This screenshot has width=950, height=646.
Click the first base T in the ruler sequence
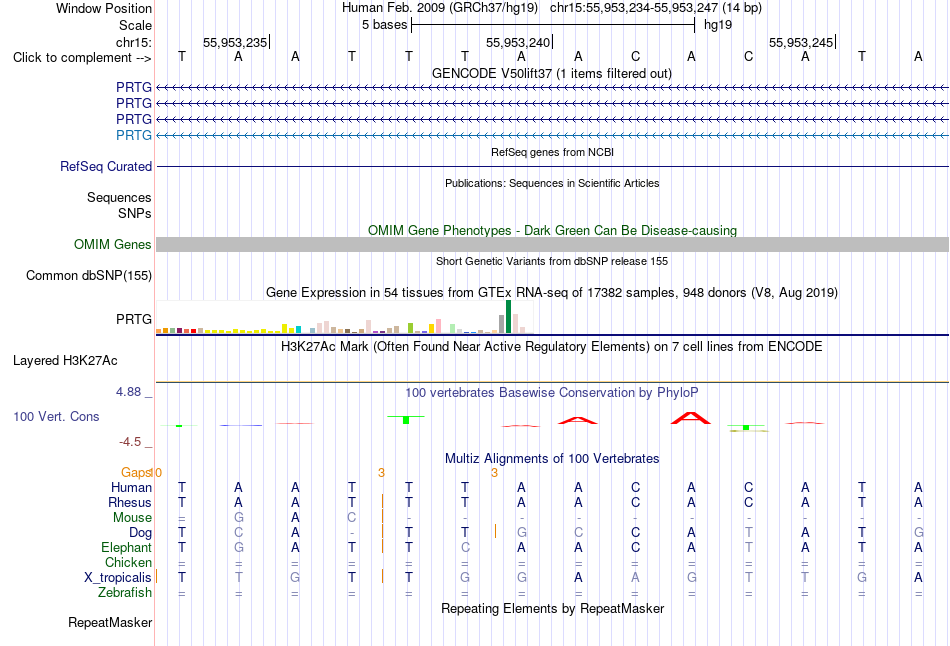pyautogui.click(x=182, y=56)
